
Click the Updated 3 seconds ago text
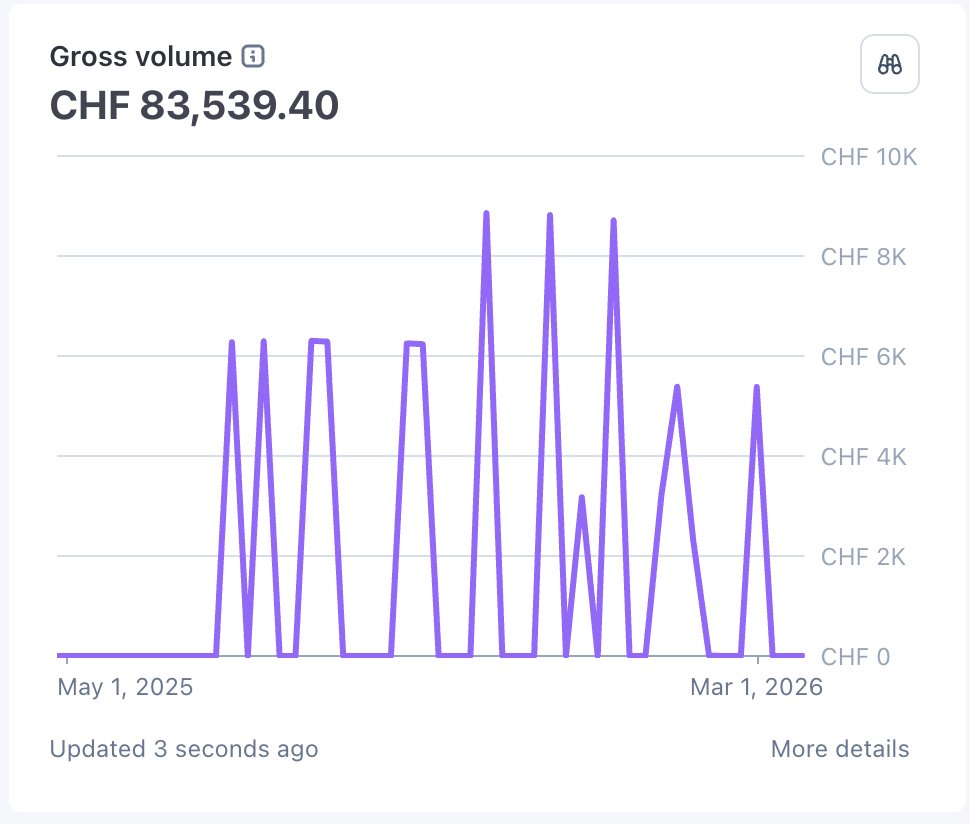point(184,749)
